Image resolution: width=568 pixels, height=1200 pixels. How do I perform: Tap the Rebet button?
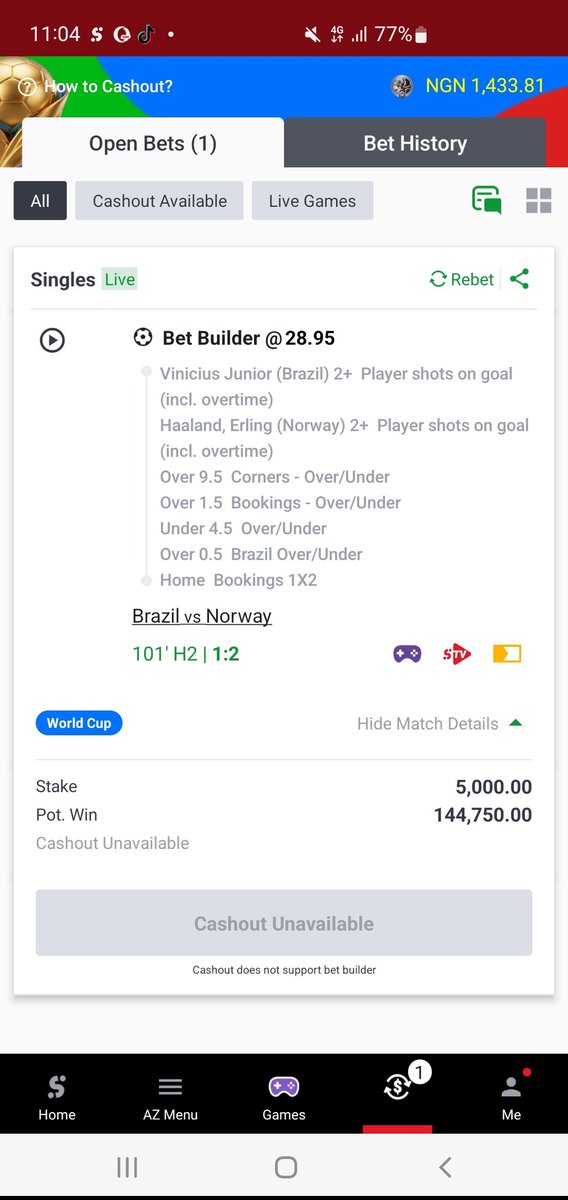click(x=462, y=280)
